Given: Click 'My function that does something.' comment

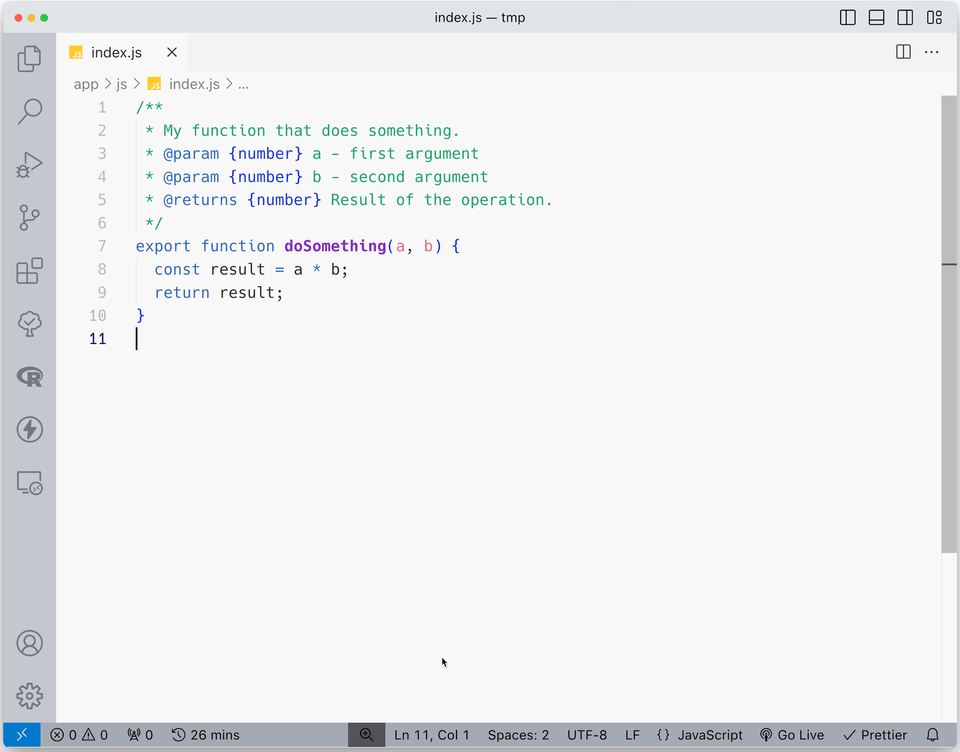Looking at the screenshot, I should 311,130.
